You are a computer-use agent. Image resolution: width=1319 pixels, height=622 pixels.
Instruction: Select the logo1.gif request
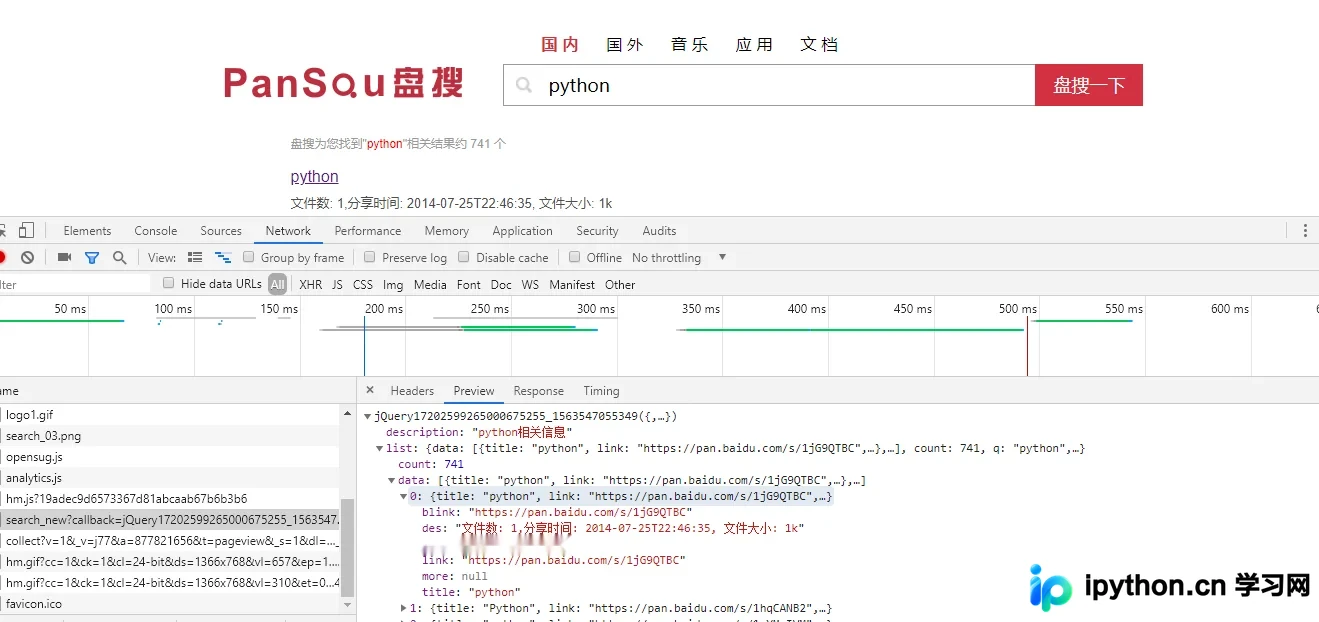tap(170, 414)
